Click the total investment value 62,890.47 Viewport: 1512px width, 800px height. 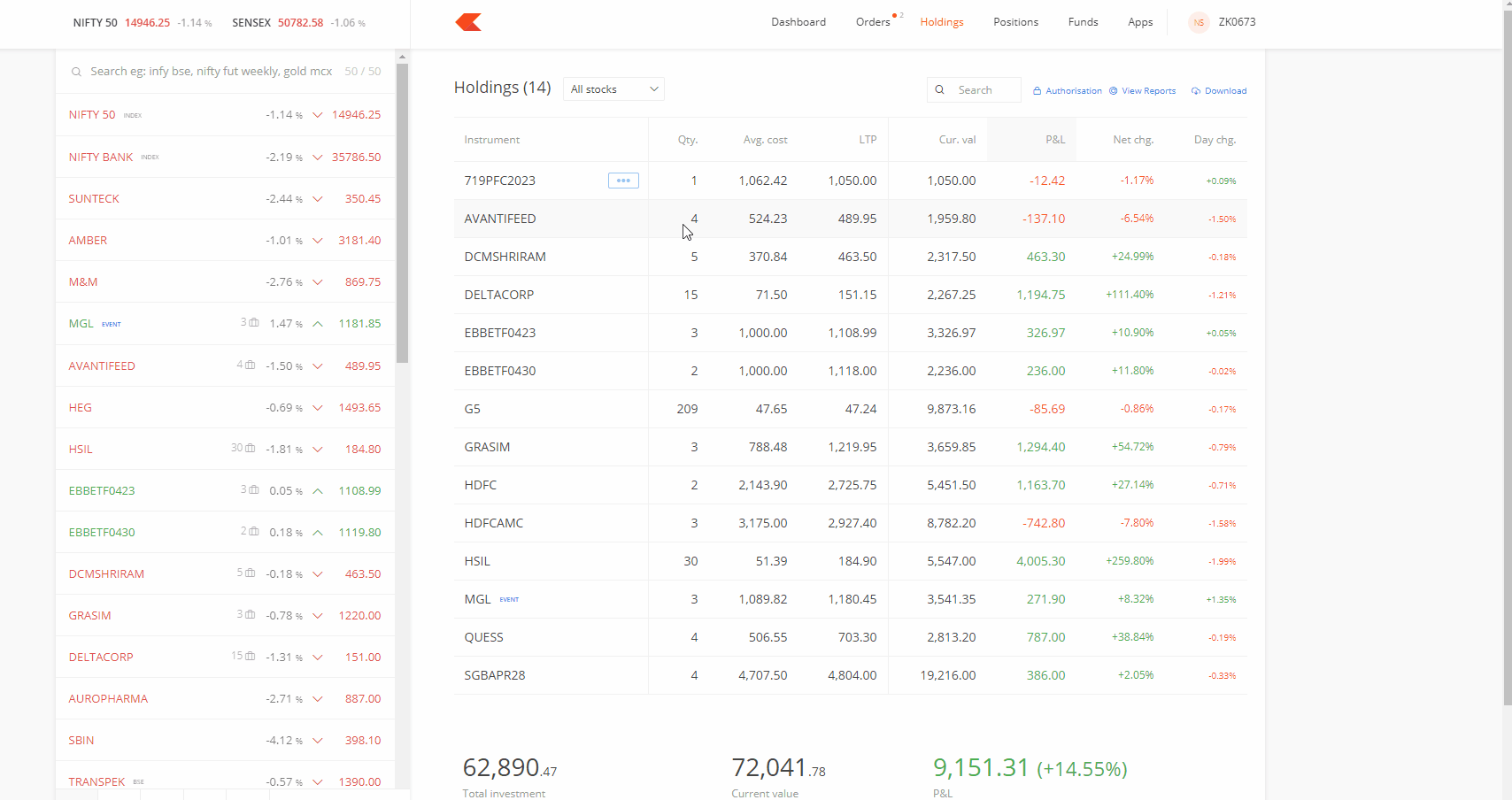[510, 767]
